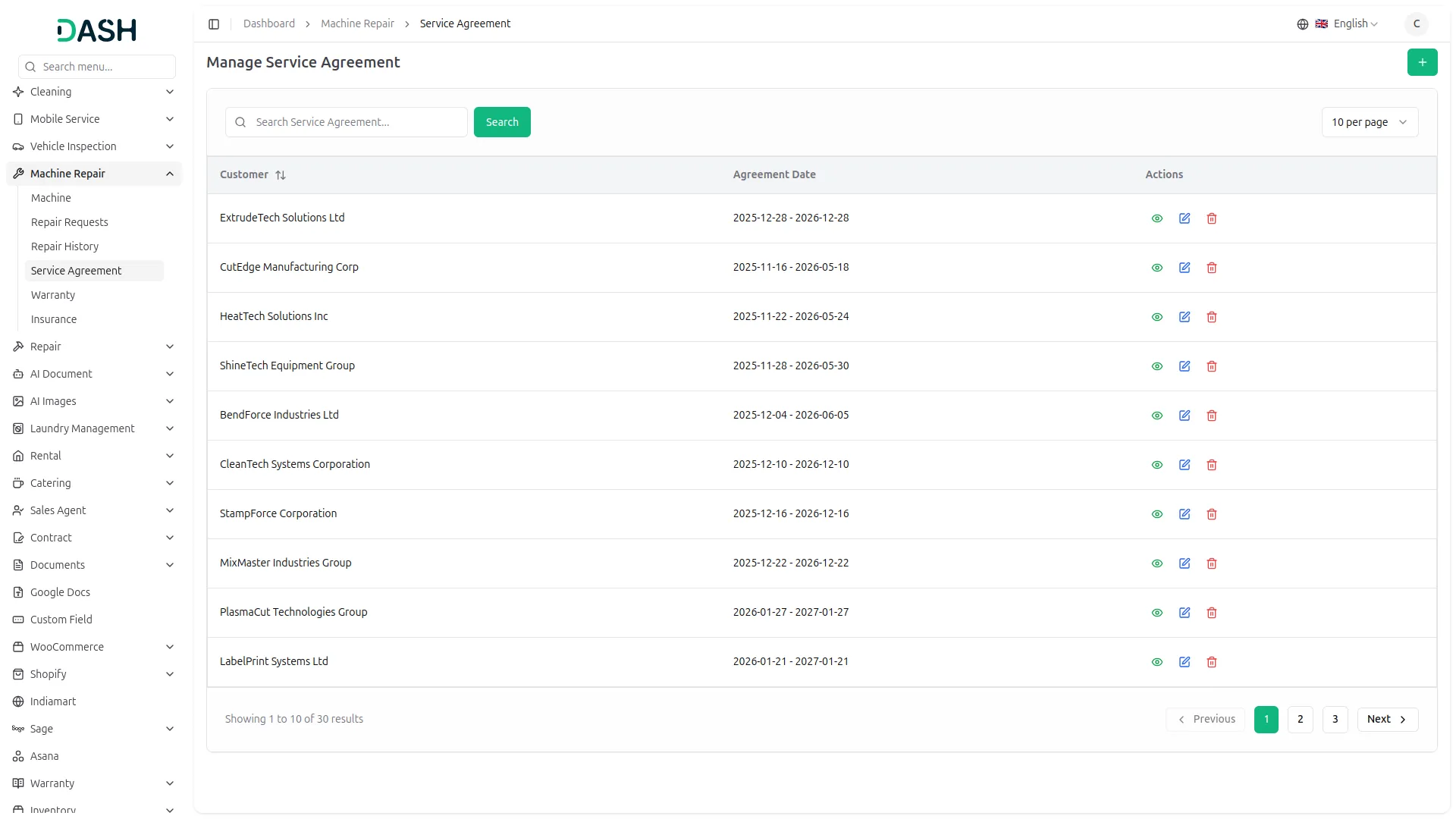Edit the CutEdge Manufacturing Corp agreement

pyautogui.click(x=1185, y=268)
